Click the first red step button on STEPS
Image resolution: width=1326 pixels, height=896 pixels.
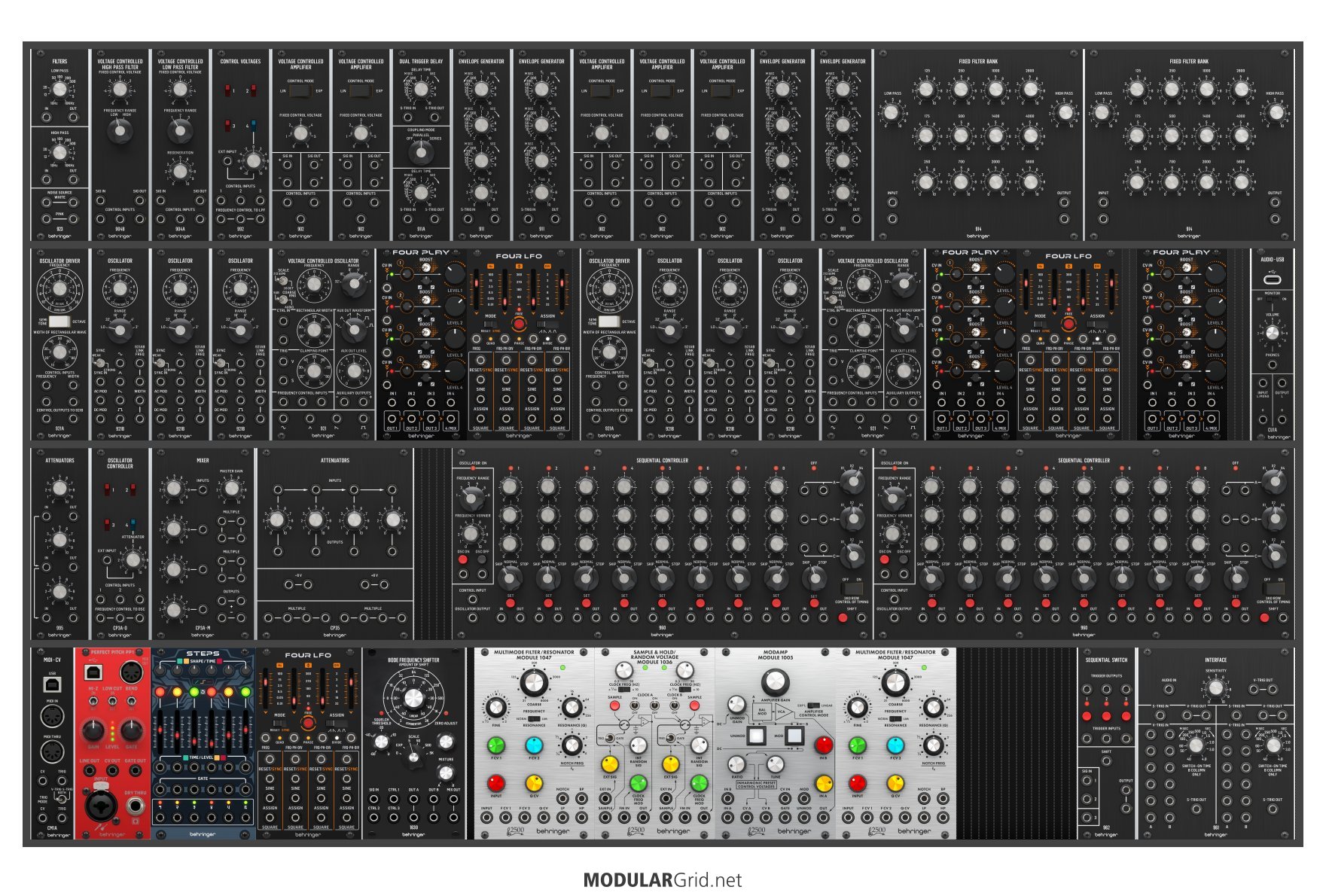160,691
